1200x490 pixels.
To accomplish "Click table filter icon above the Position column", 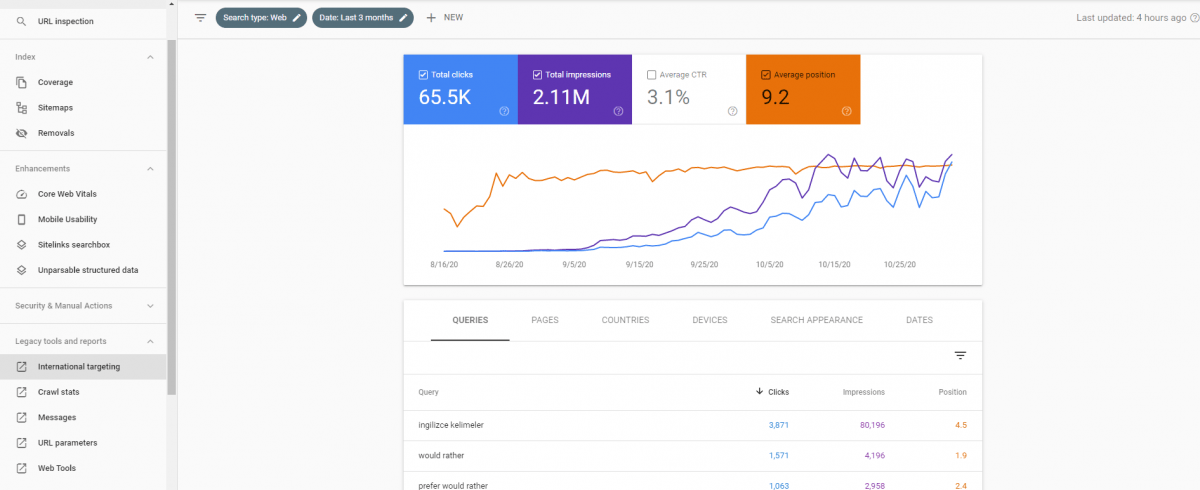I will point(960,355).
